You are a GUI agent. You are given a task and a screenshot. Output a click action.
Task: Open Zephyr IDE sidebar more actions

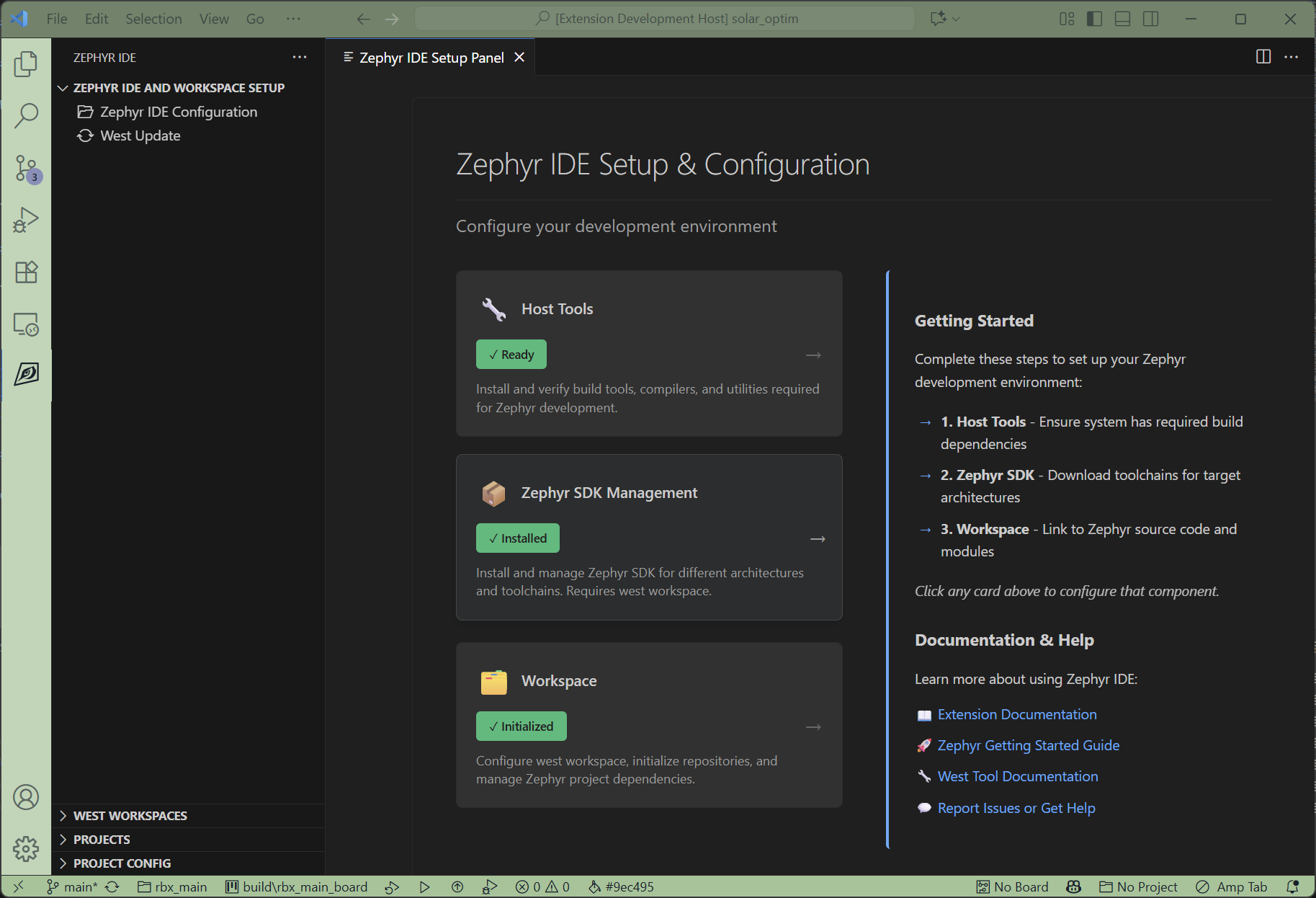tap(300, 57)
